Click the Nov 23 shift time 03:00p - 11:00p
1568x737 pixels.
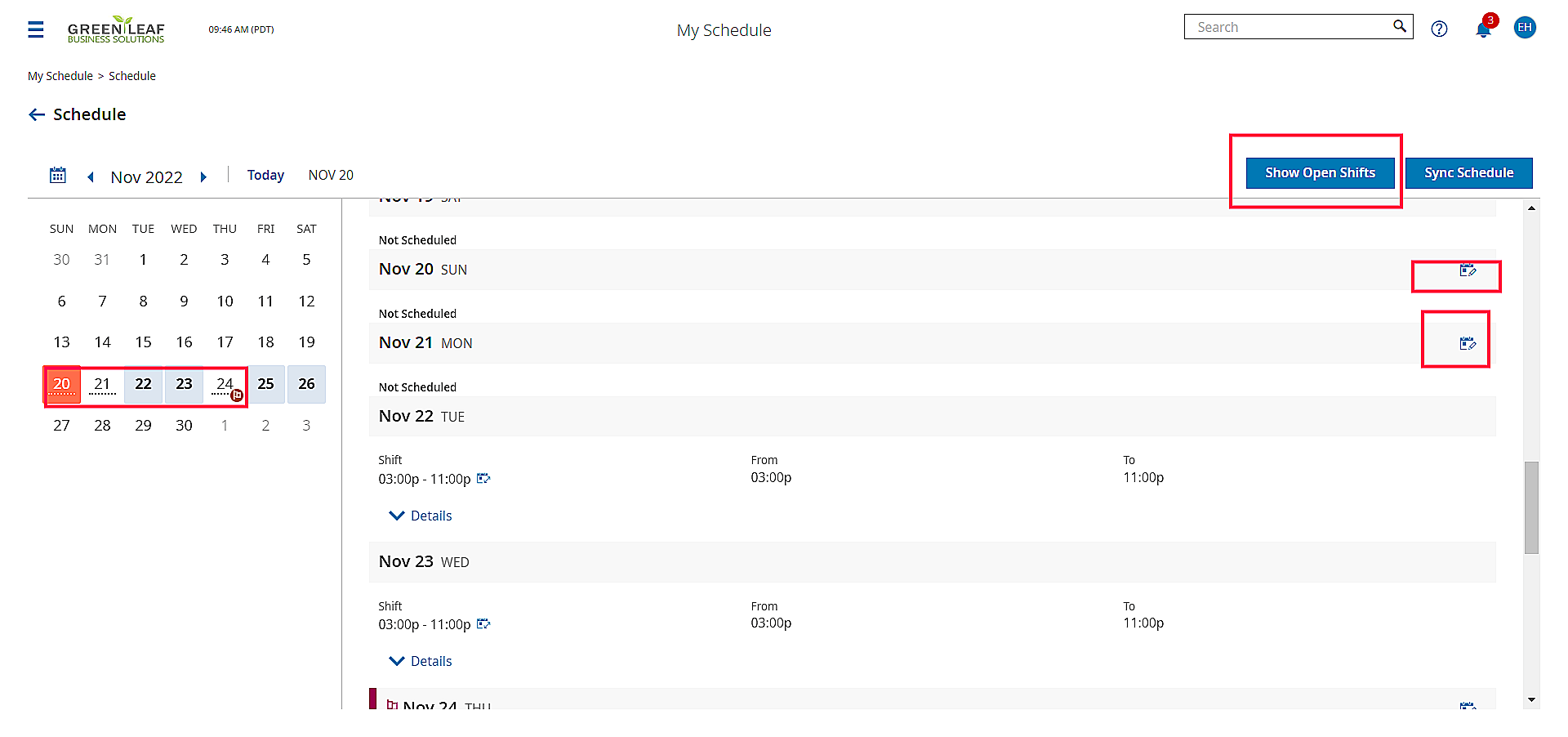coord(425,624)
